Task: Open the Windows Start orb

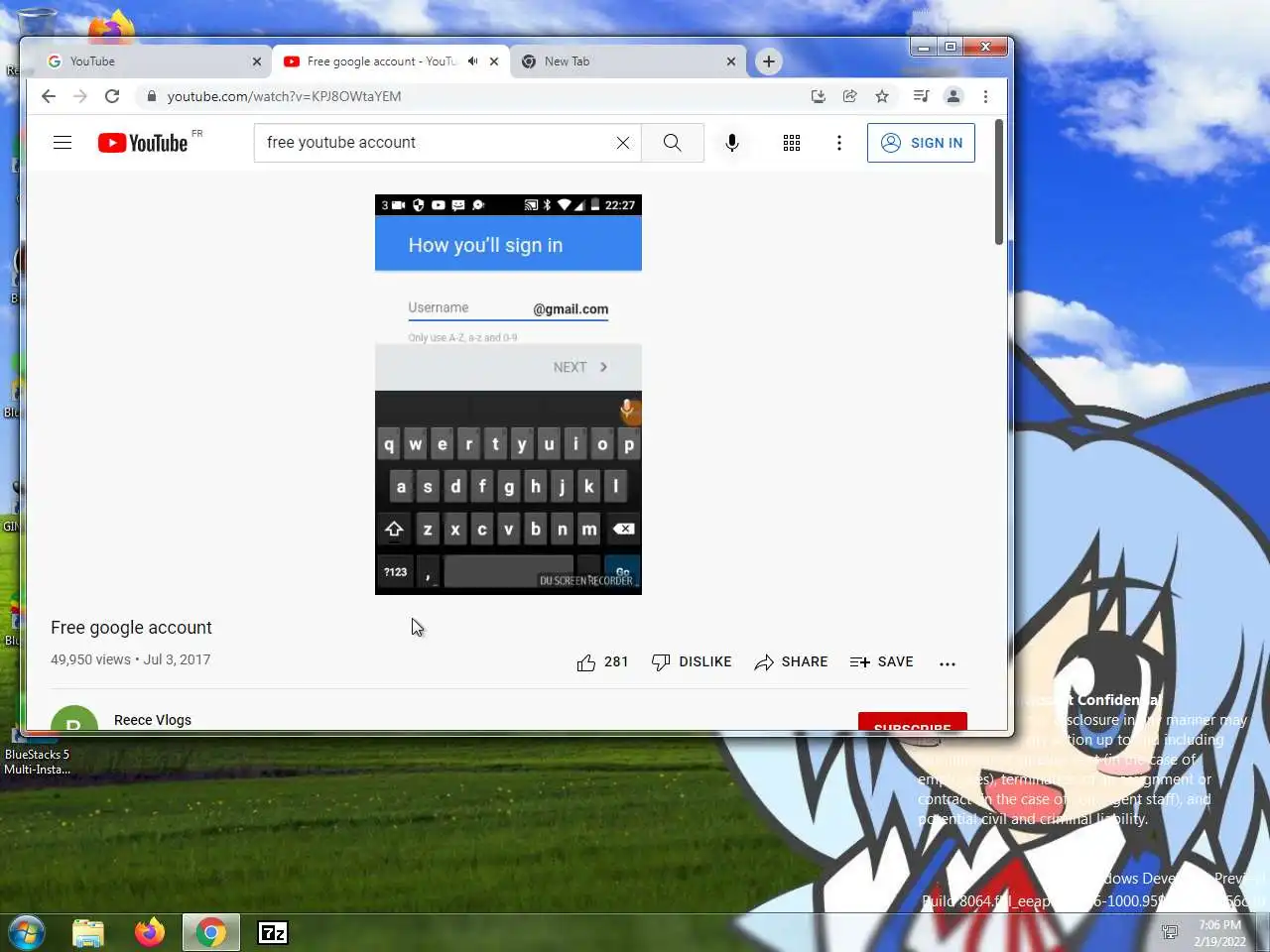Action: point(27,932)
